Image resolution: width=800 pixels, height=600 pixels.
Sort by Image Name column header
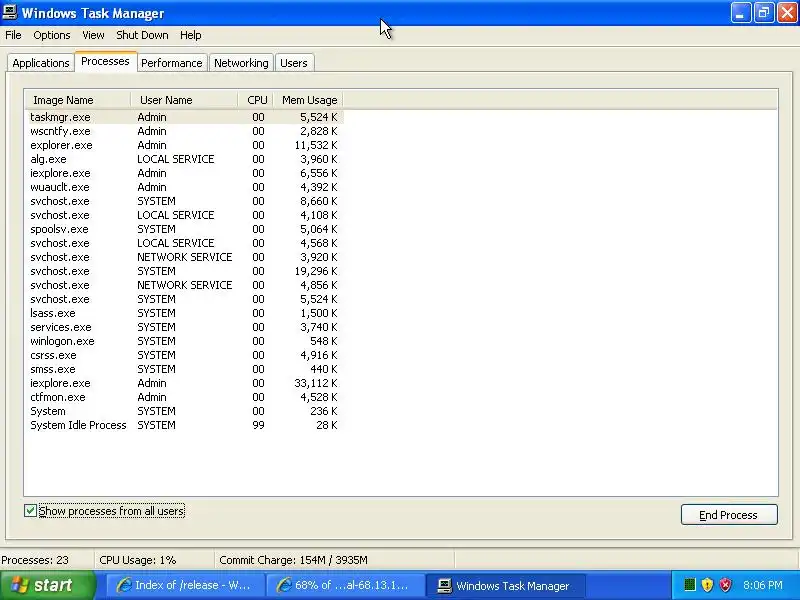tap(78, 100)
